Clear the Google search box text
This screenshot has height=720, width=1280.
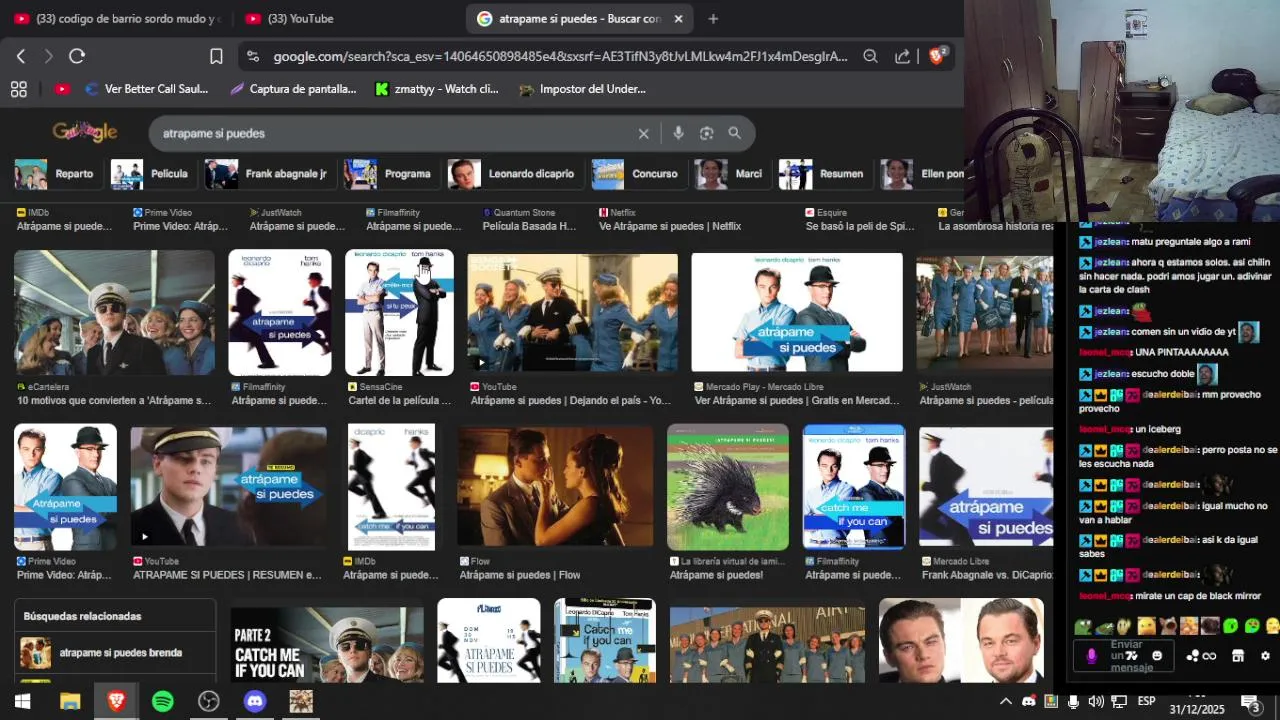[643, 133]
